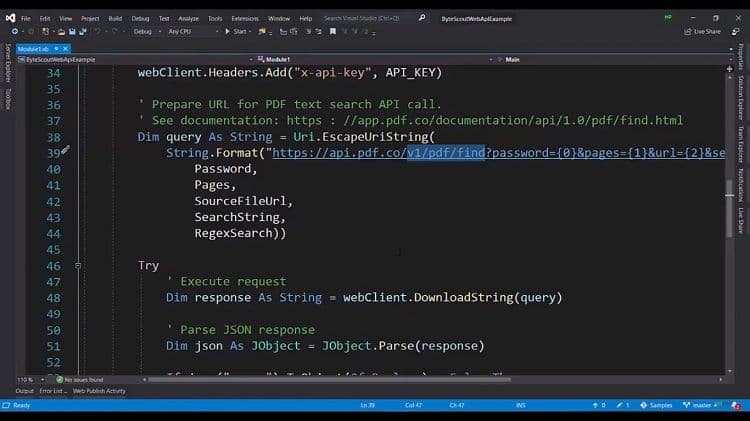The width and height of the screenshot is (750, 421).
Task: Open the Output panel tab
Action: 24,391
